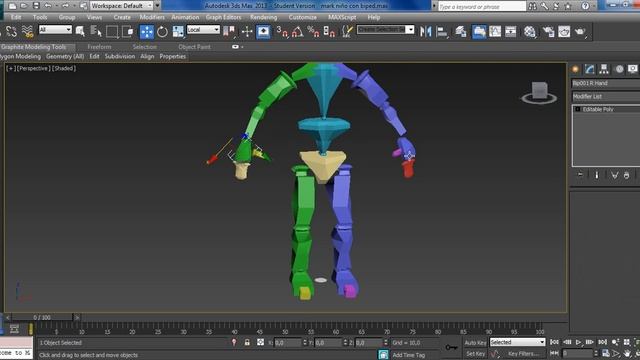Click the X coordinate input field
The image size is (640, 360).
288,343
